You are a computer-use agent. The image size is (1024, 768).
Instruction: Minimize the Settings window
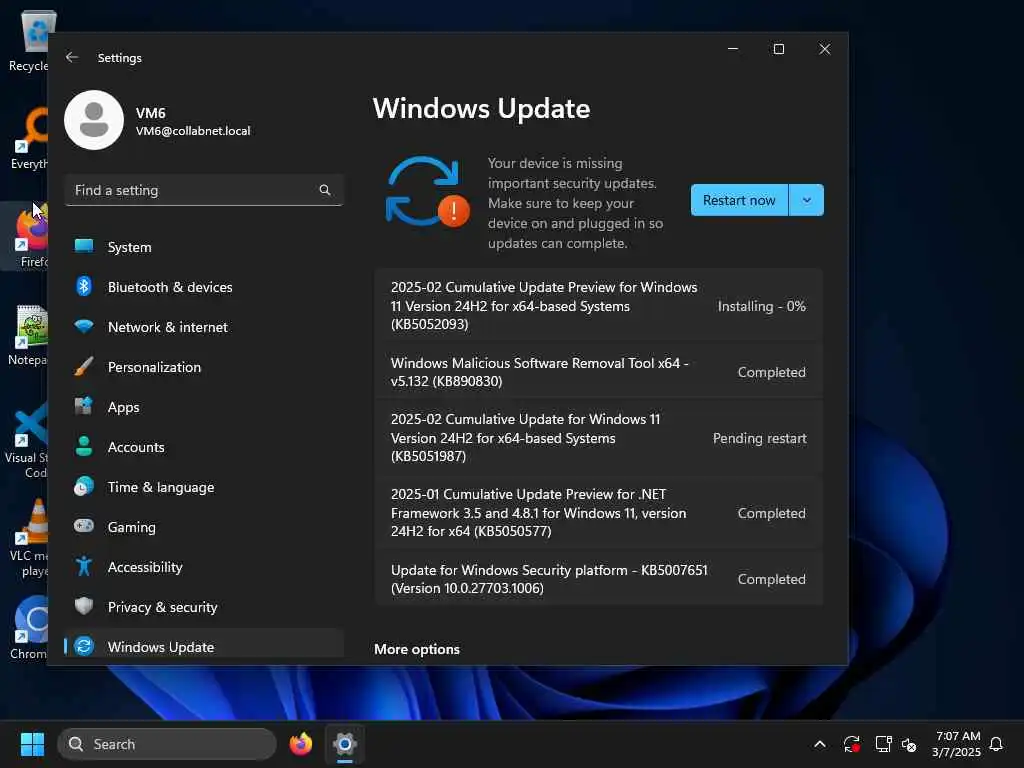click(x=733, y=49)
